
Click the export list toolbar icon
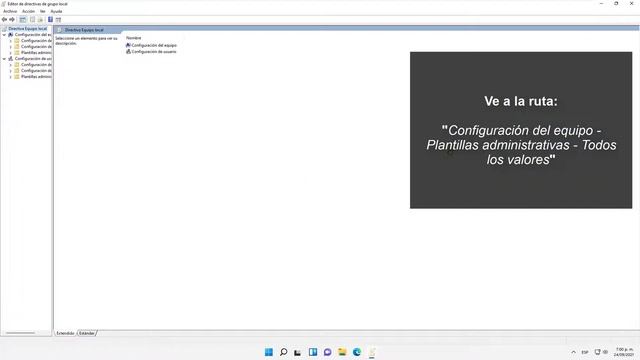point(40,20)
